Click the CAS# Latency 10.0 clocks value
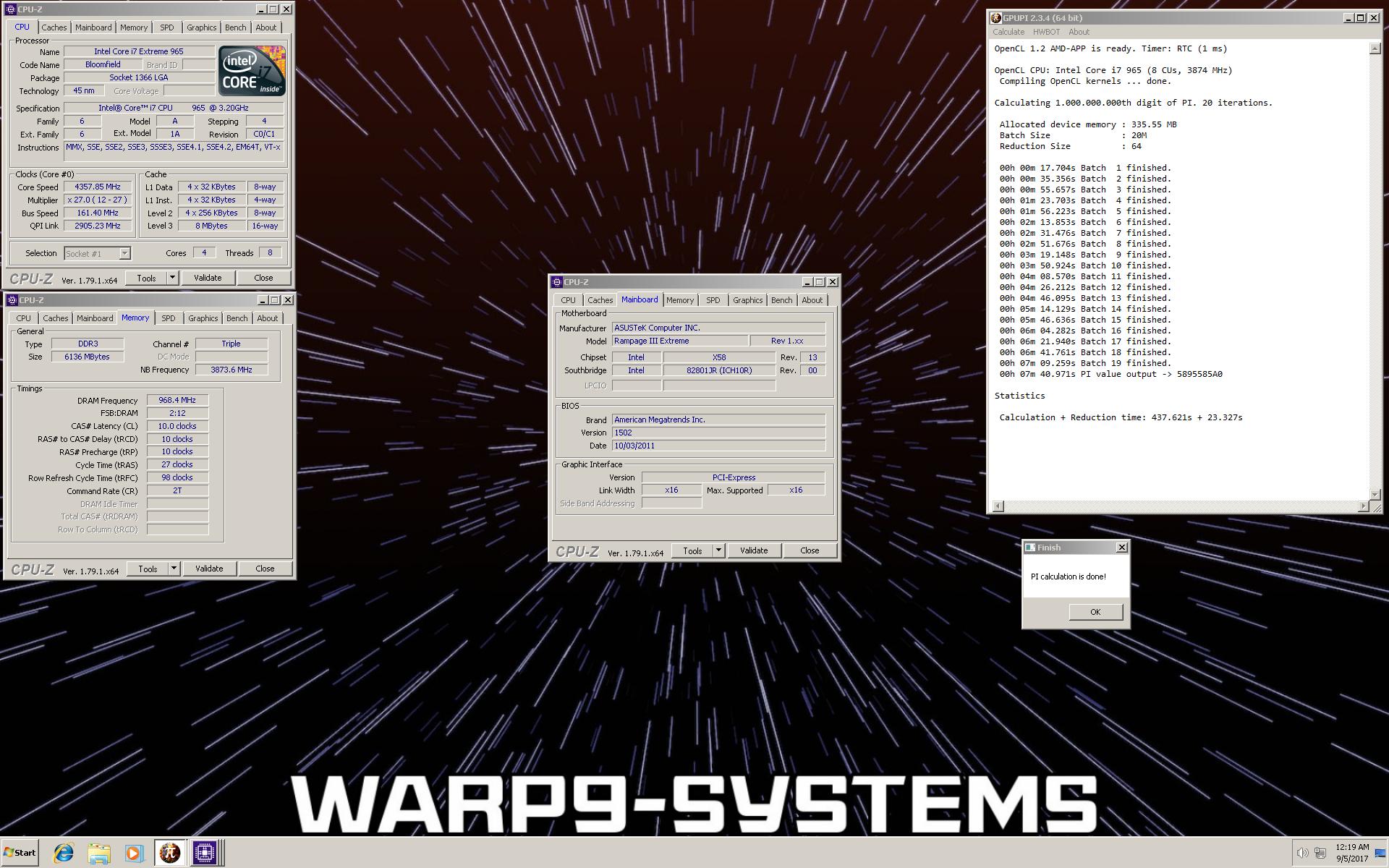Screen dimensions: 1389x868 pos(177,426)
